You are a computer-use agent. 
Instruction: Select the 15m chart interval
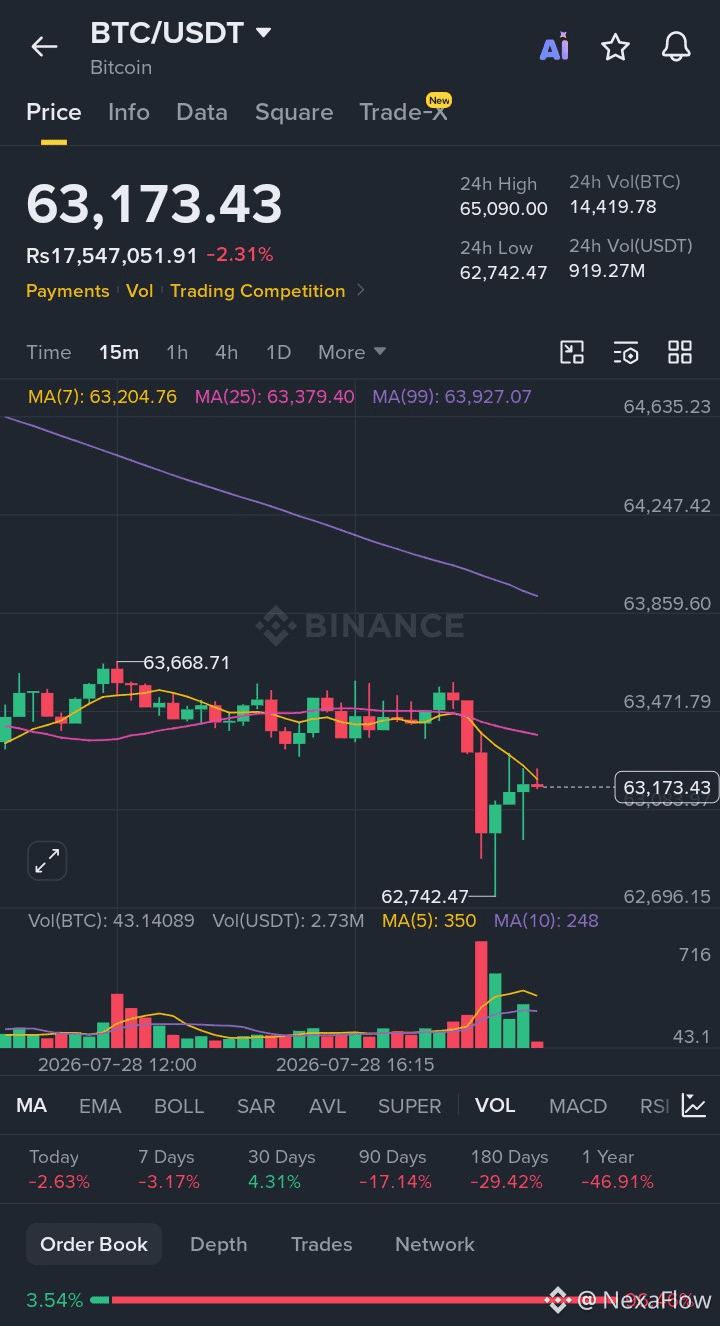(119, 352)
